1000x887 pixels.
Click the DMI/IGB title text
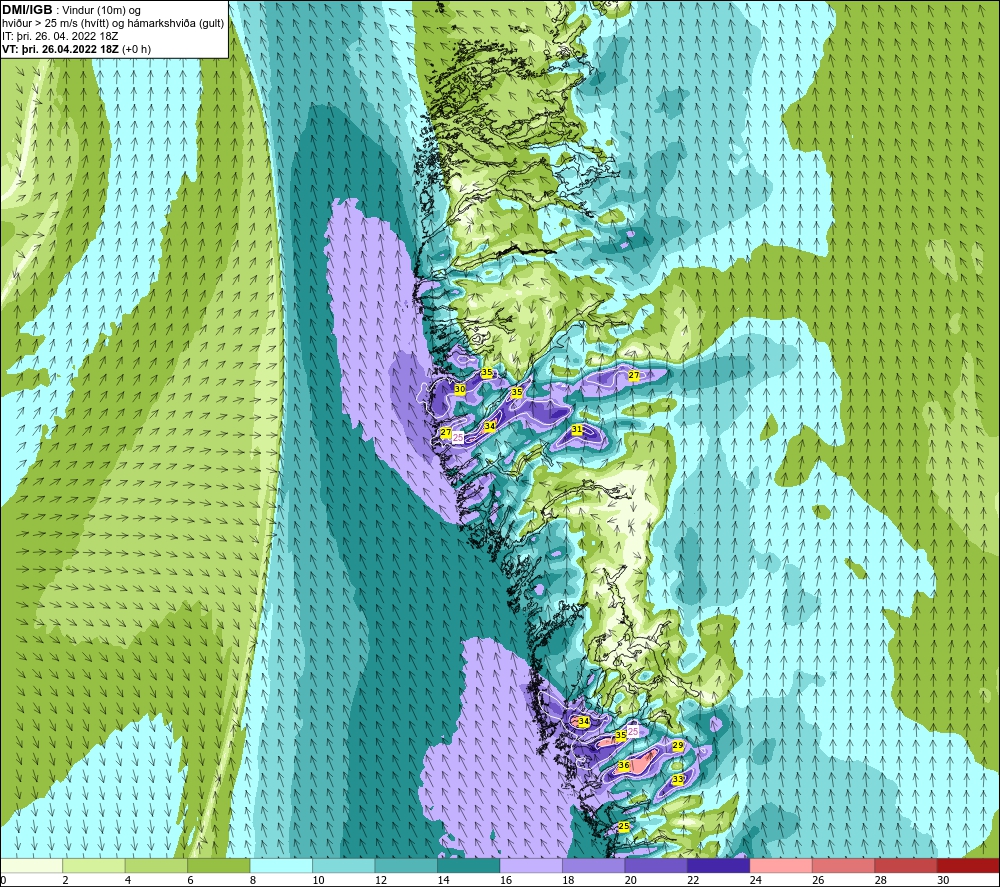pyautogui.click(x=27, y=10)
